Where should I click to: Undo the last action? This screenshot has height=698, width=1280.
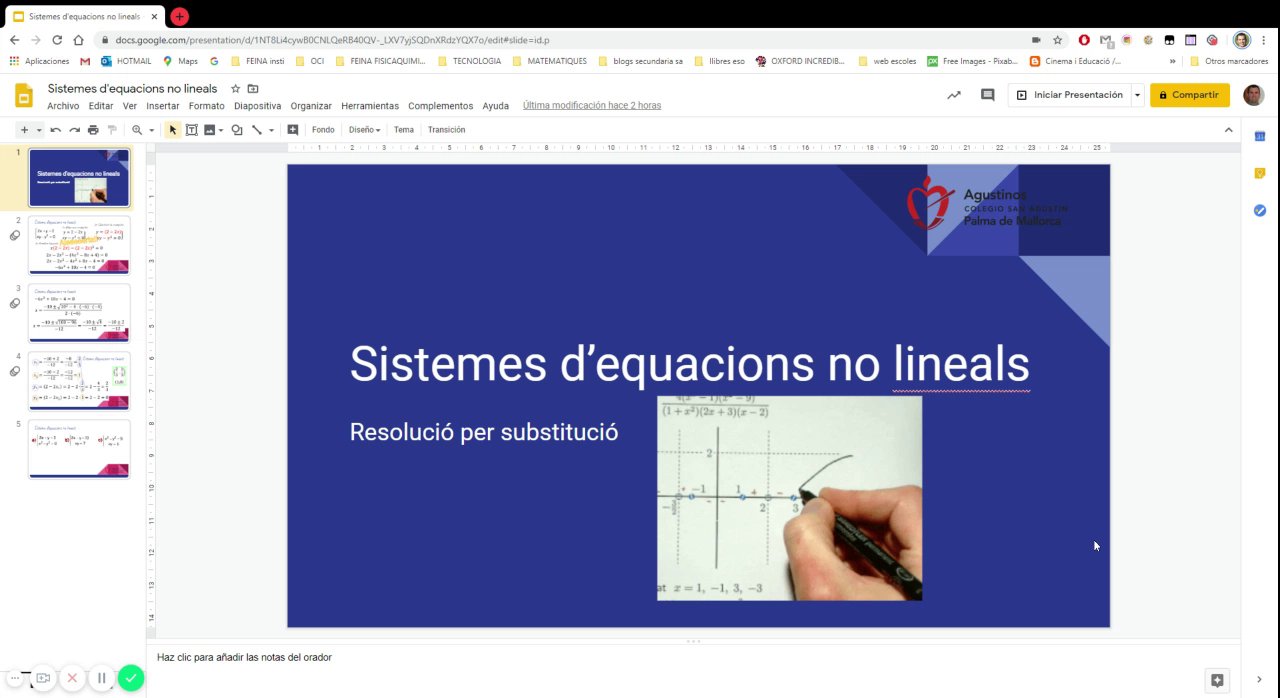(x=56, y=130)
